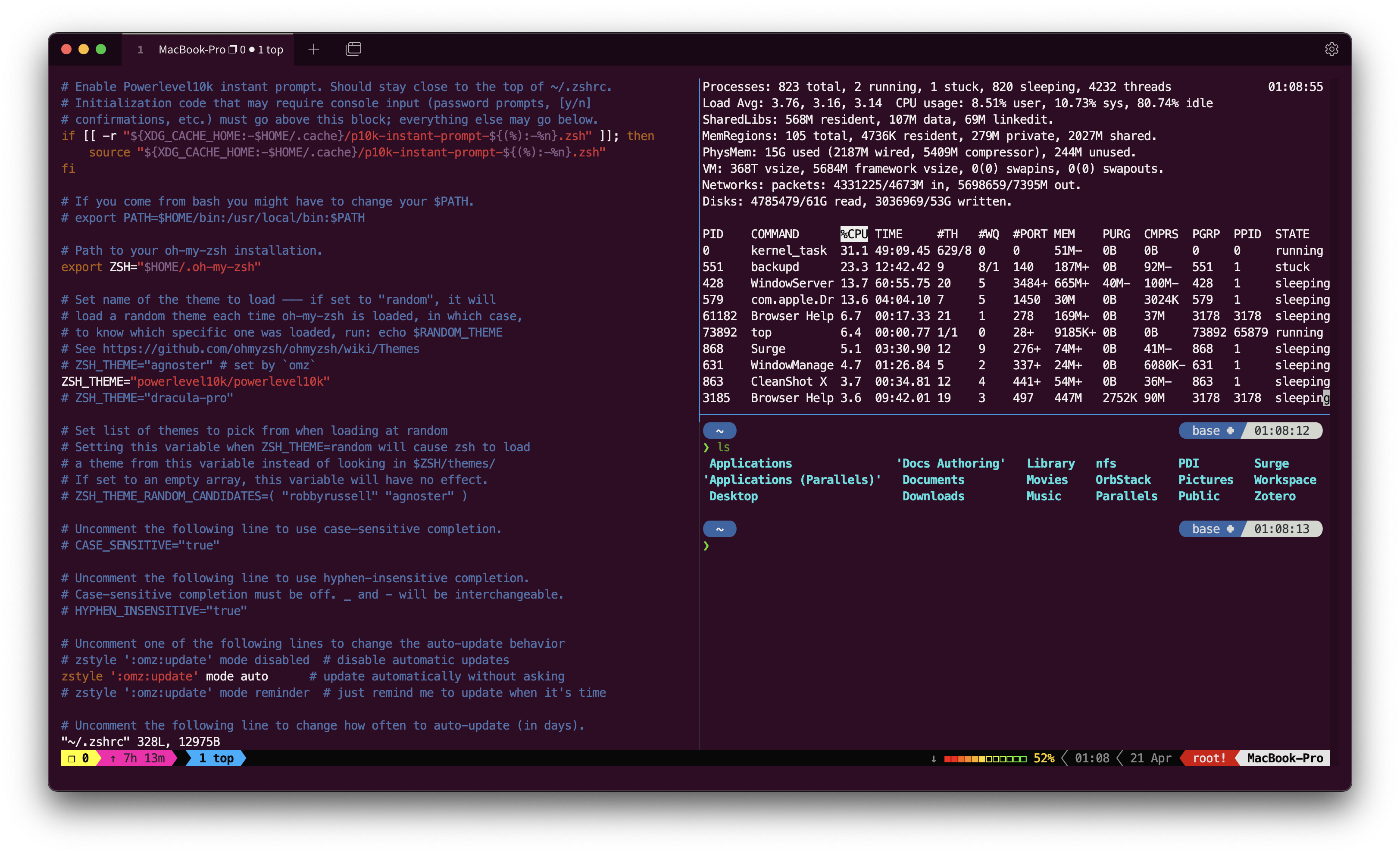
Task: Open the tab overview windows icon
Action: (x=353, y=50)
